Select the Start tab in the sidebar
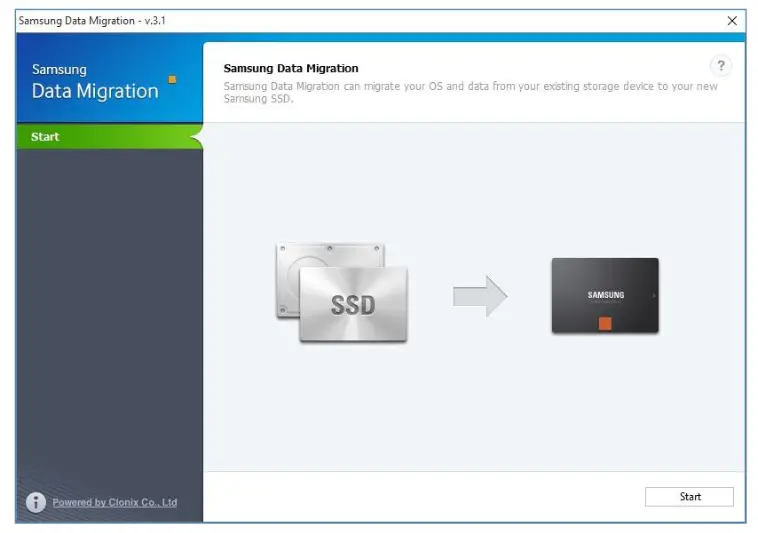Image resolution: width=758 pixels, height=533 pixels. pos(110,137)
